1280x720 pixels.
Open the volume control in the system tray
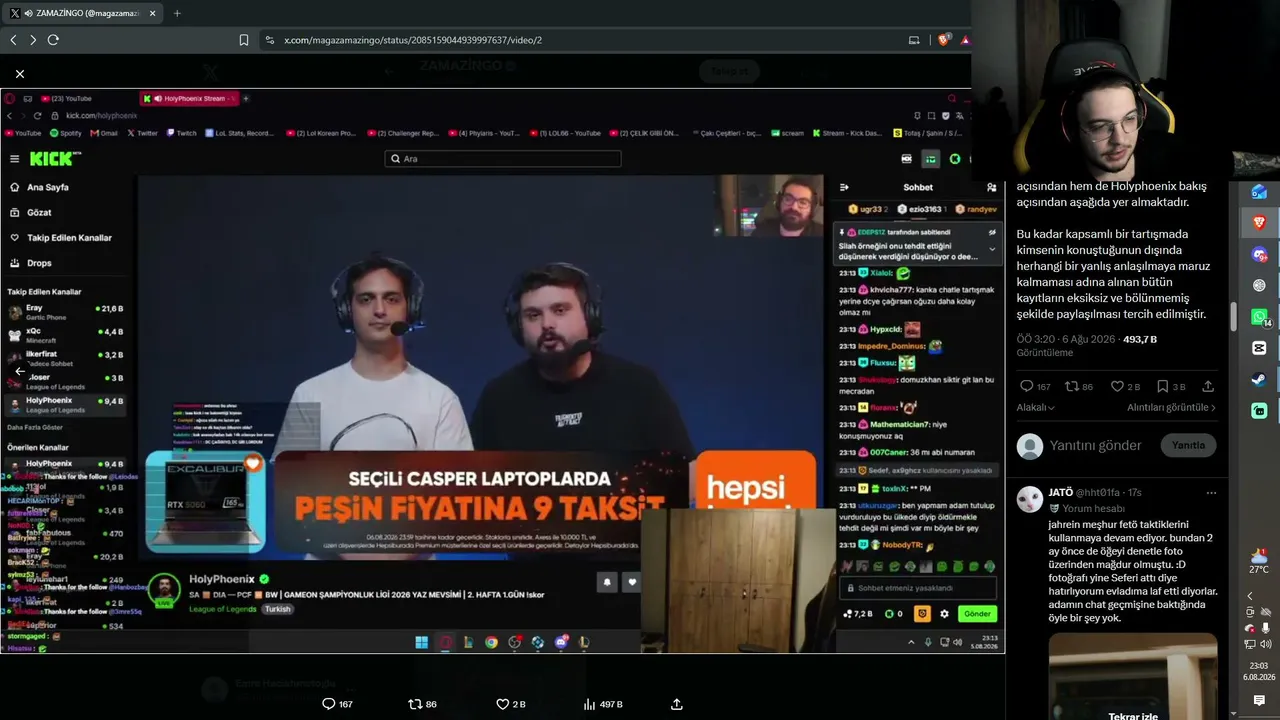1265,644
